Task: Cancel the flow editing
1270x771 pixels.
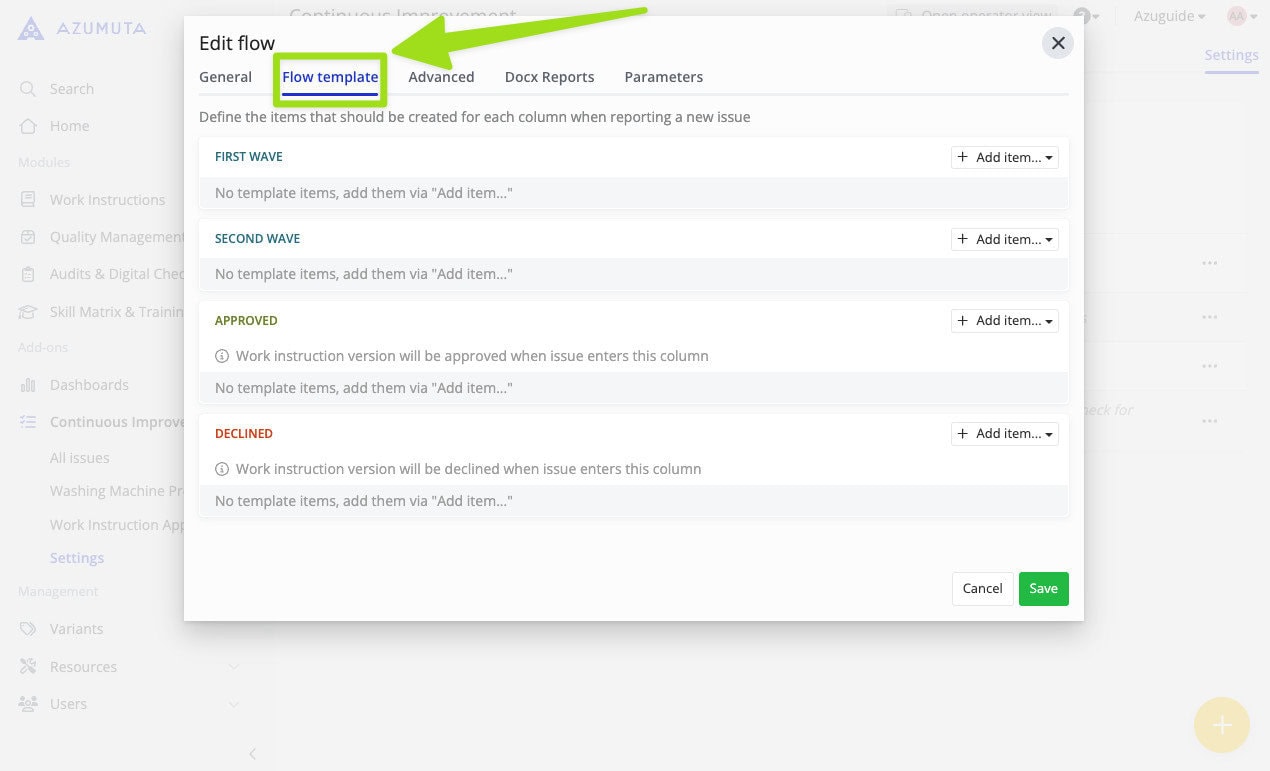Action: pyautogui.click(x=982, y=589)
